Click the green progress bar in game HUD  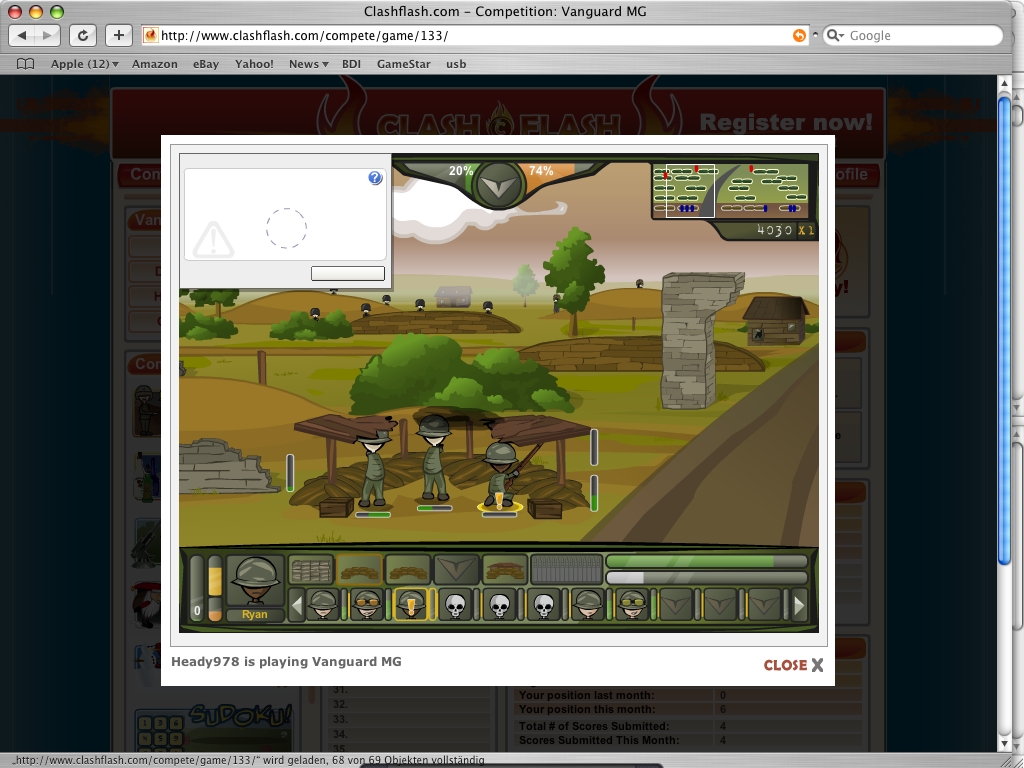[x=707, y=562]
